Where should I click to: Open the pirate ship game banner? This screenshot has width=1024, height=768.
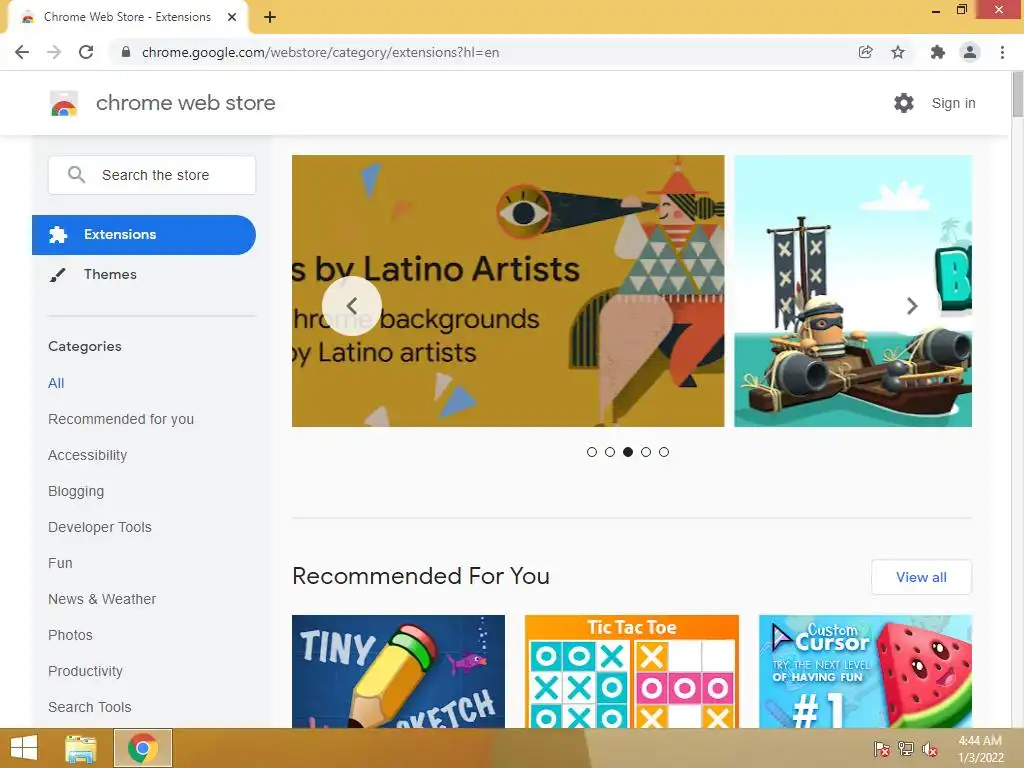(853, 291)
